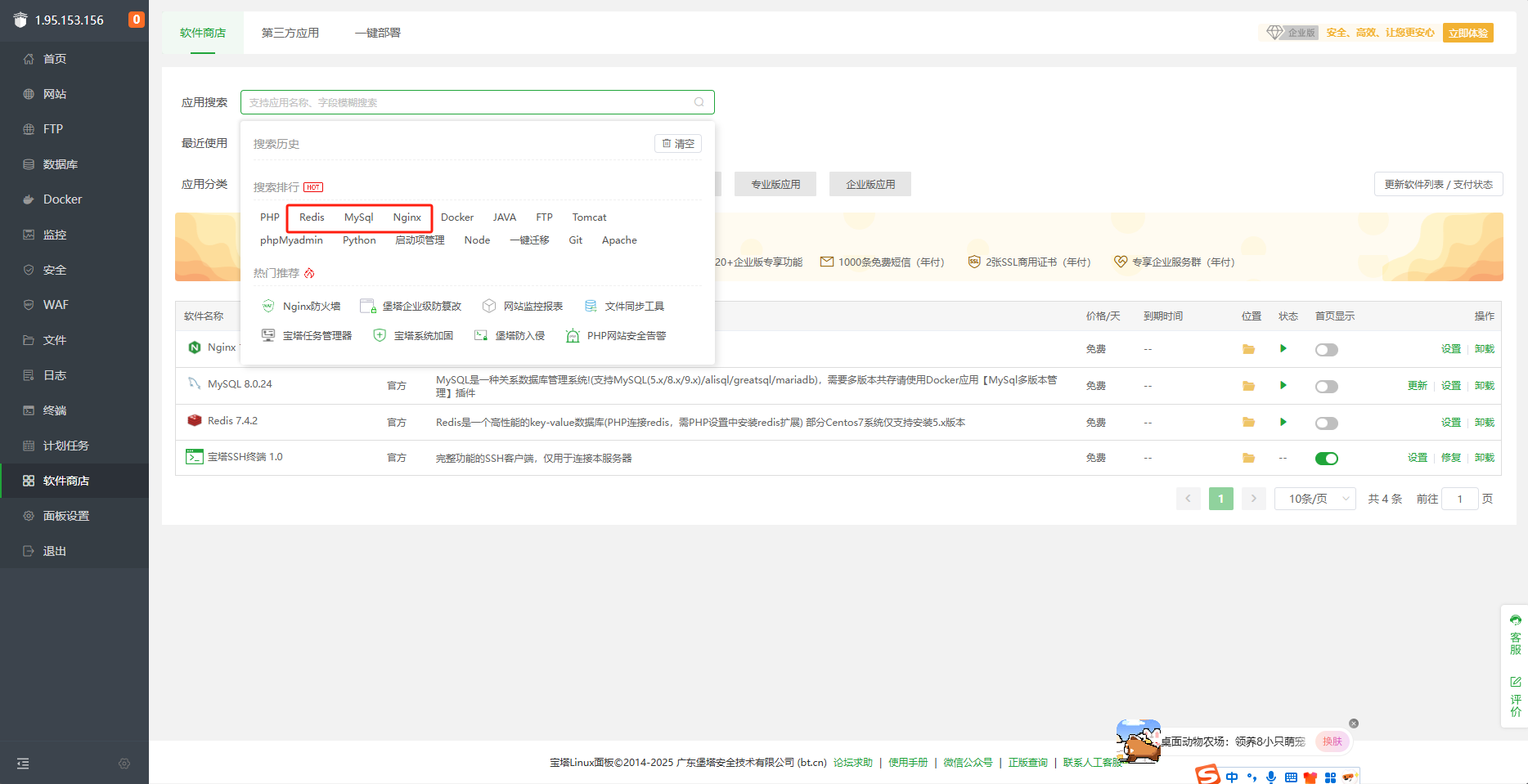Open recommended 堡塔防入侵 item

click(x=510, y=335)
